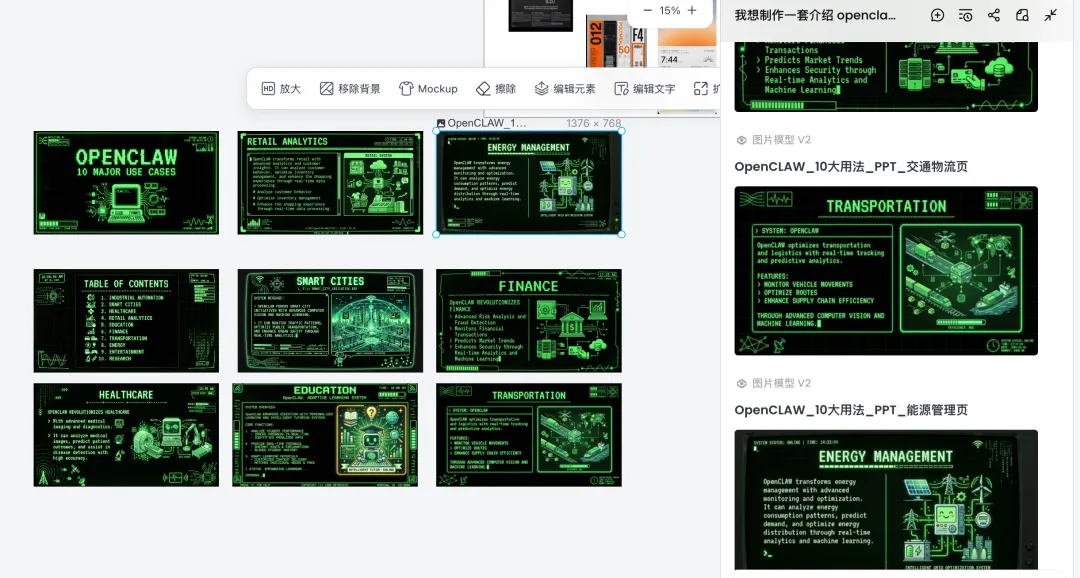
Task: Open the files/assets icon in chat header
Action: pyautogui.click(x=1022, y=15)
